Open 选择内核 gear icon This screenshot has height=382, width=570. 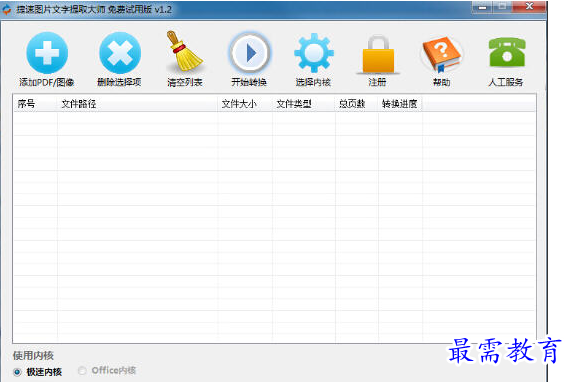pyautogui.click(x=314, y=53)
